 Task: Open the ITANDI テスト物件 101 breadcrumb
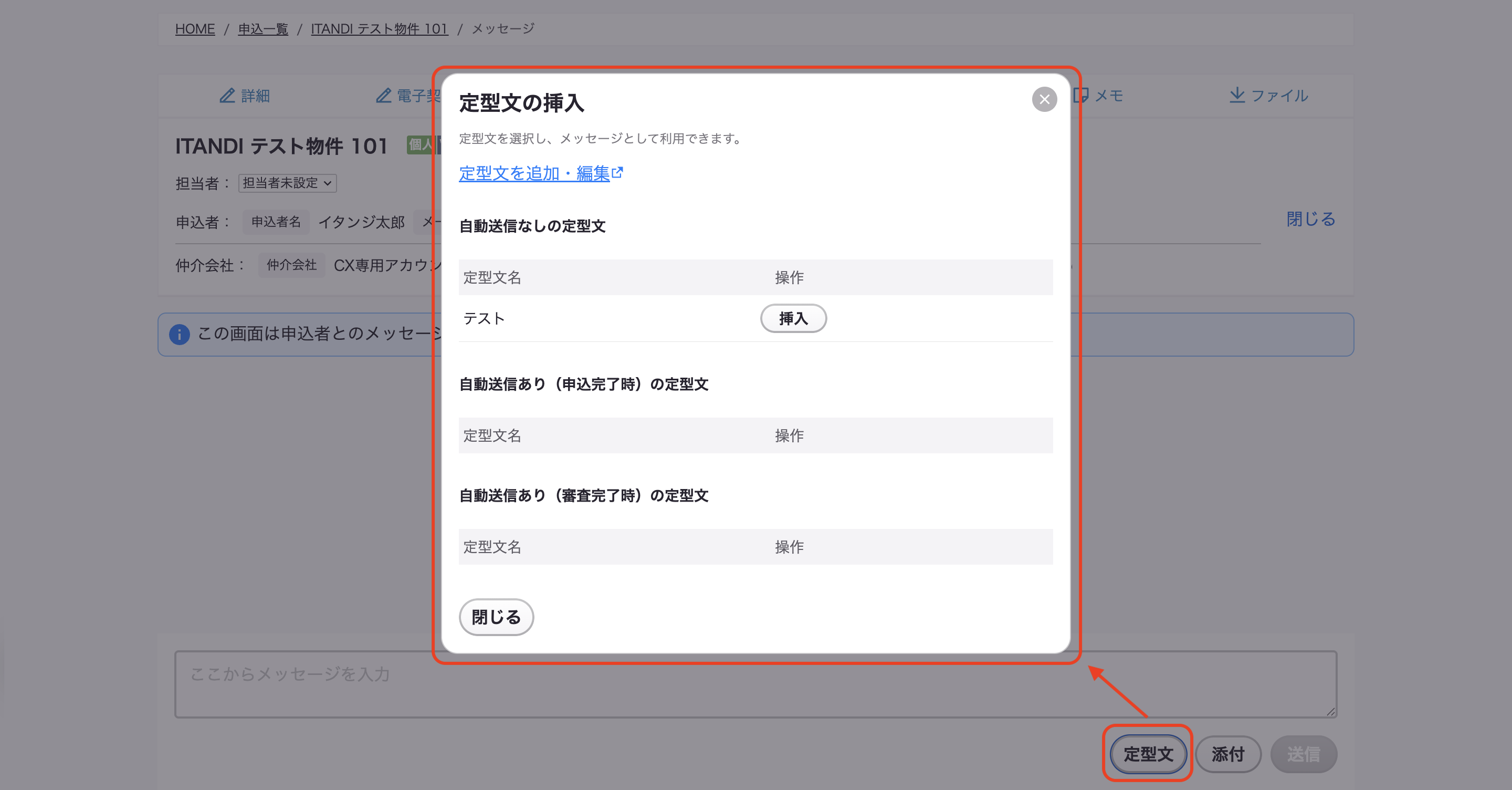pos(379,29)
